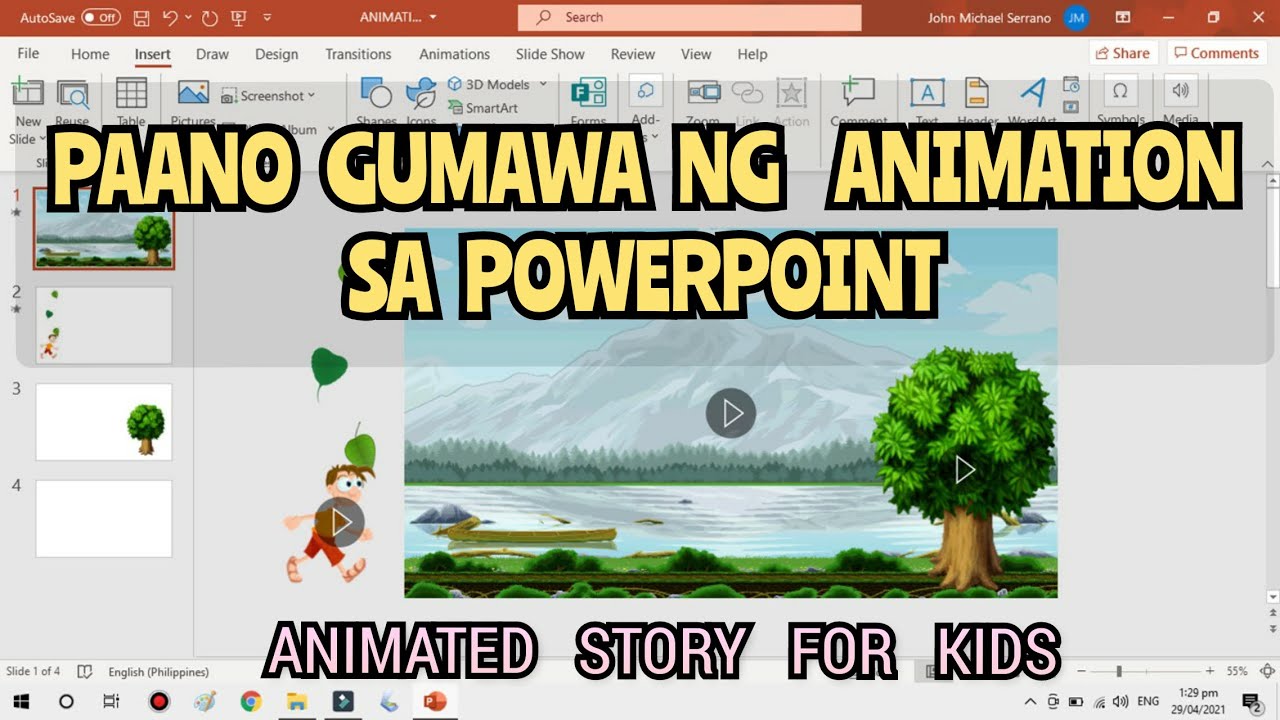Click the zoom in plus button

point(1210,671)
